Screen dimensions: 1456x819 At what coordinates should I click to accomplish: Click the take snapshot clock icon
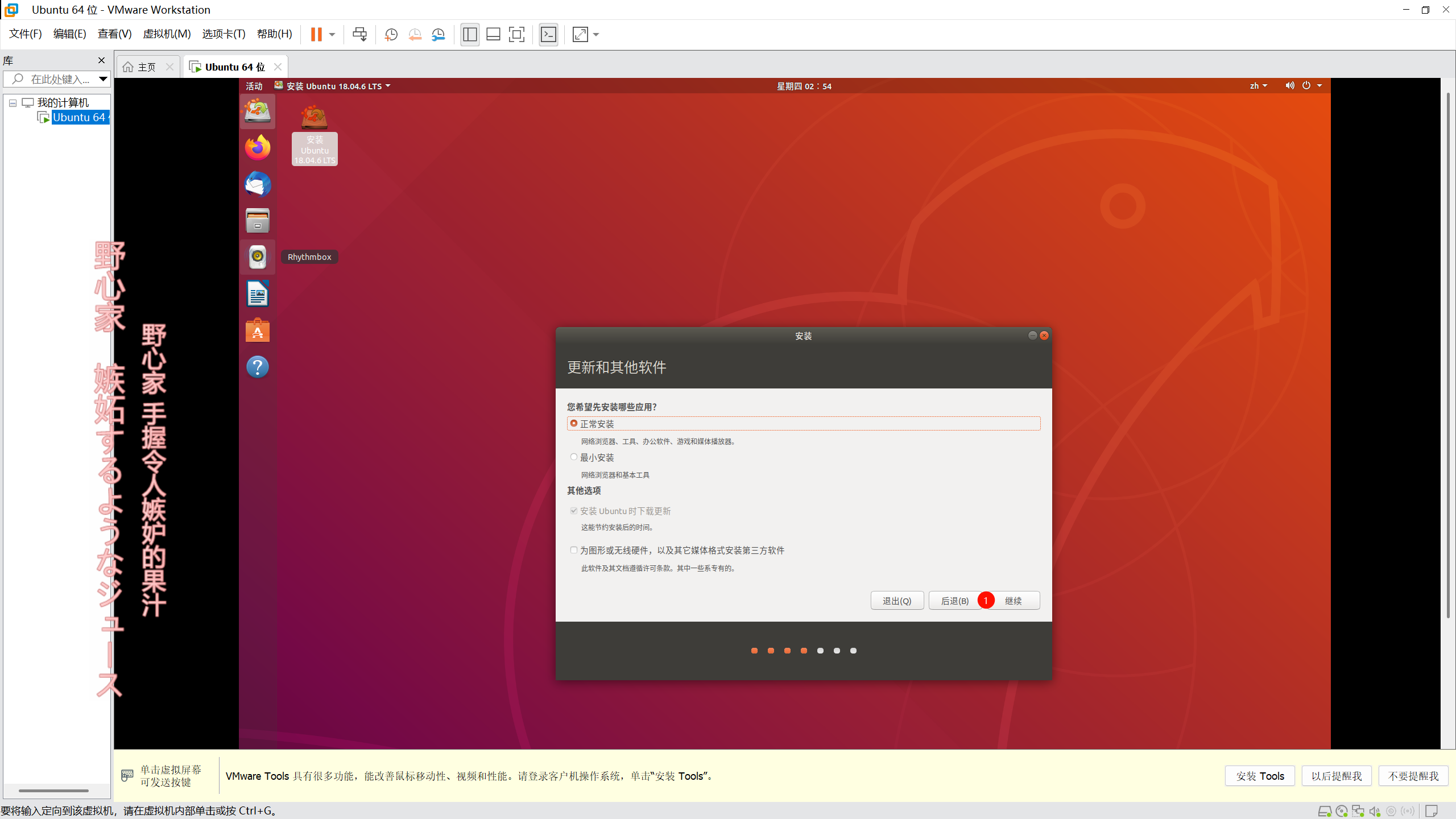tap(391, 35)
